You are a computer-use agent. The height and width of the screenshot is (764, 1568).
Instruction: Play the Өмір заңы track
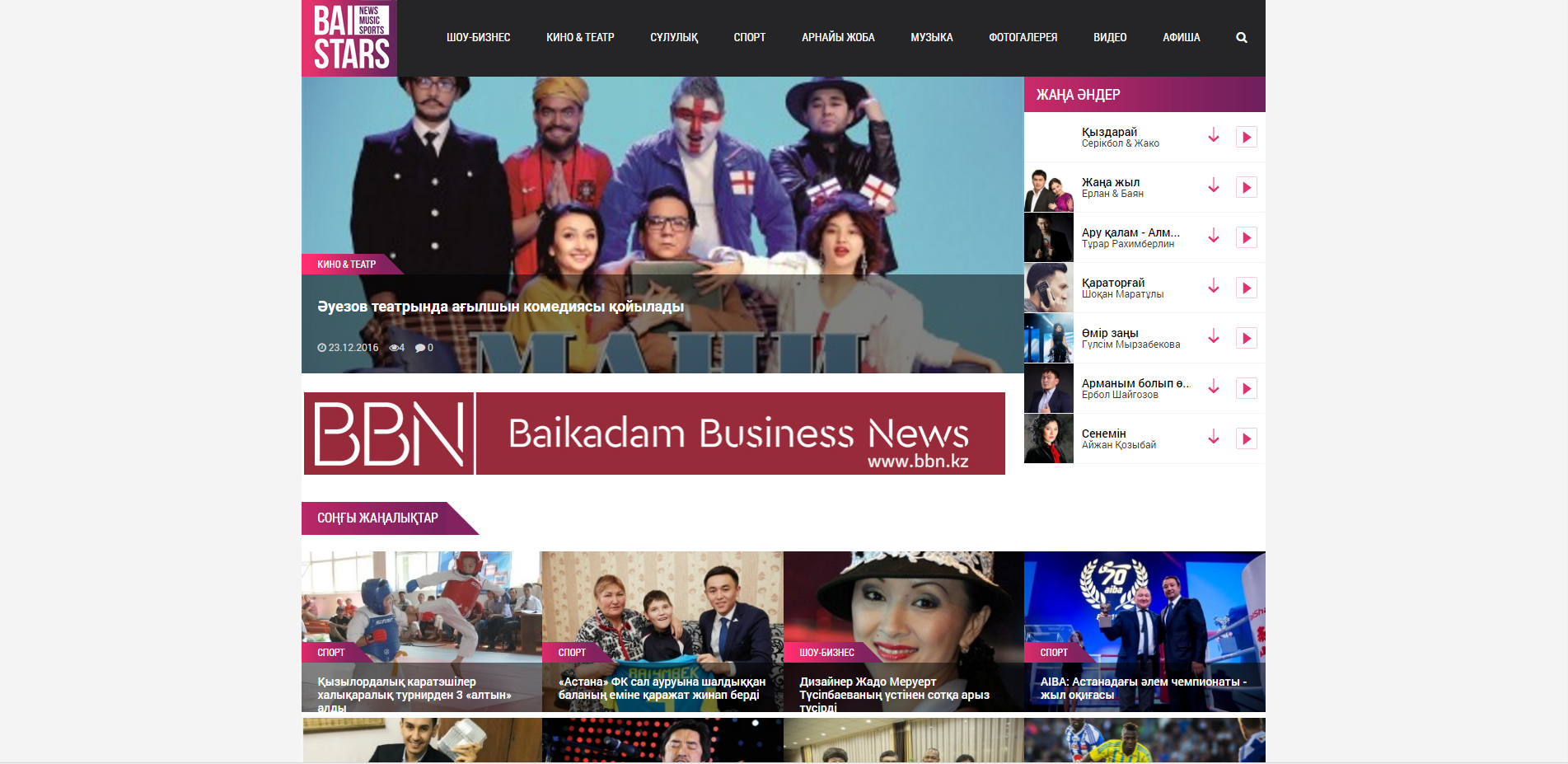1246,339
